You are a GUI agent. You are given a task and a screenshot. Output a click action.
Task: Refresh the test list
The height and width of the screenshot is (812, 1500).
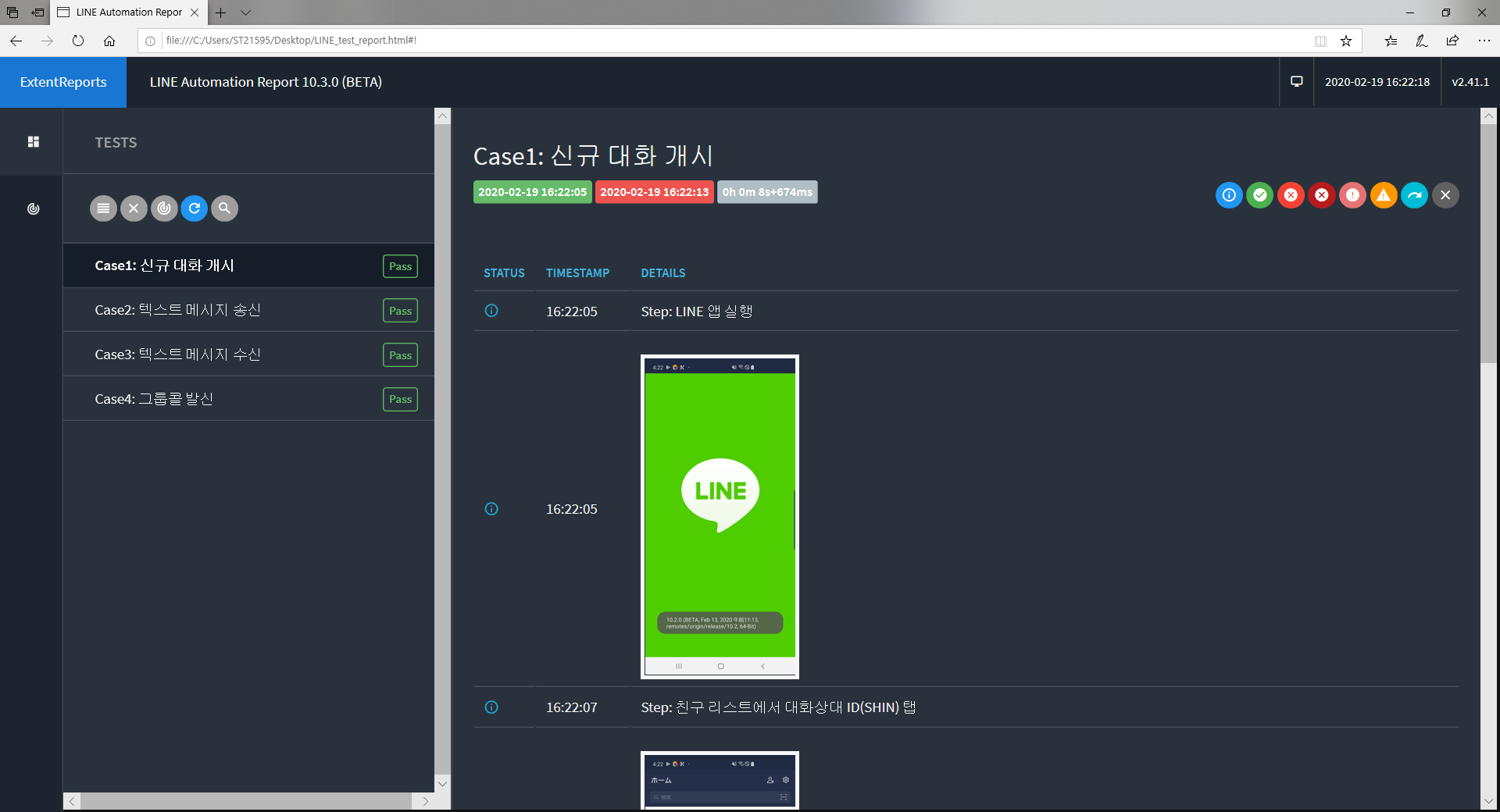pos(194,208)
